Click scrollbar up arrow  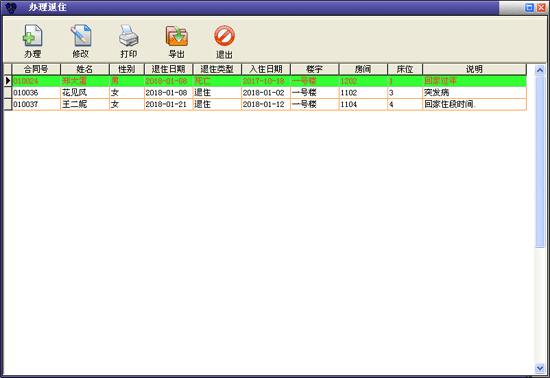[x=540, y=70]
